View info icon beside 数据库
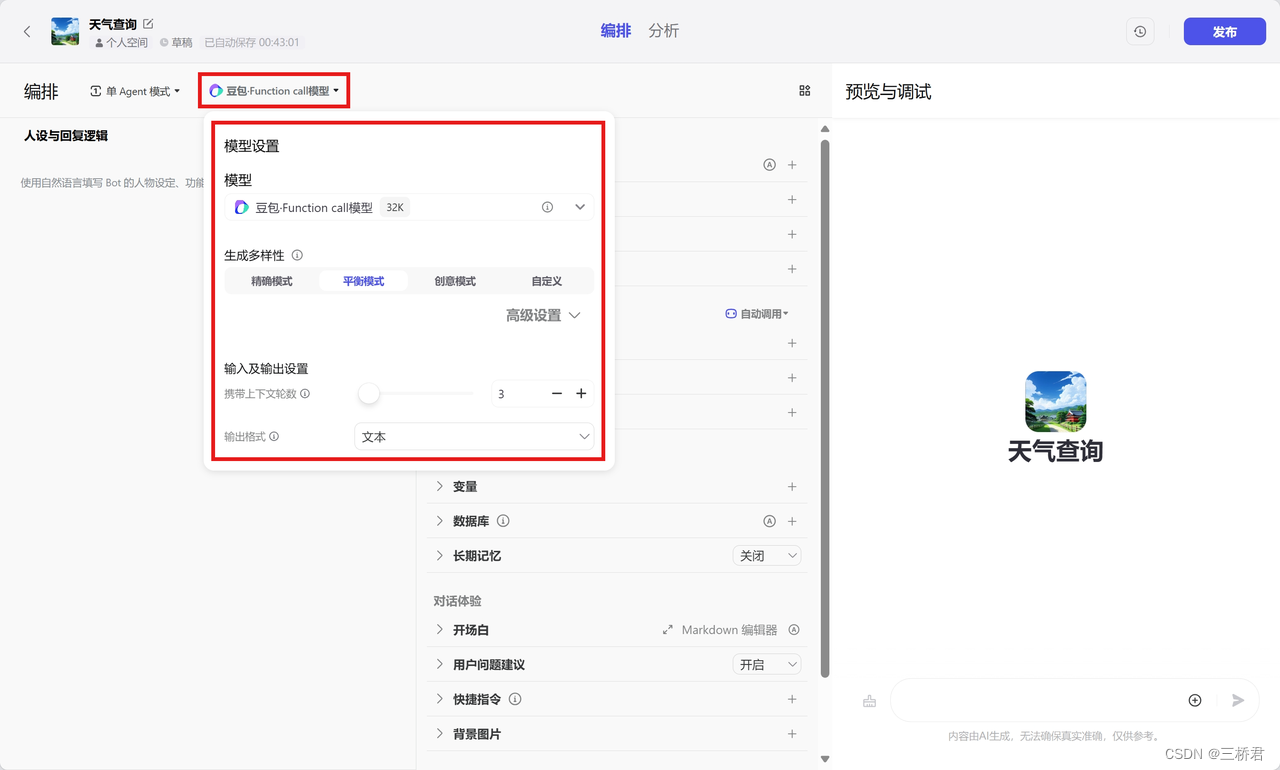The image size is (1280, 770). [x=503, y=521]
